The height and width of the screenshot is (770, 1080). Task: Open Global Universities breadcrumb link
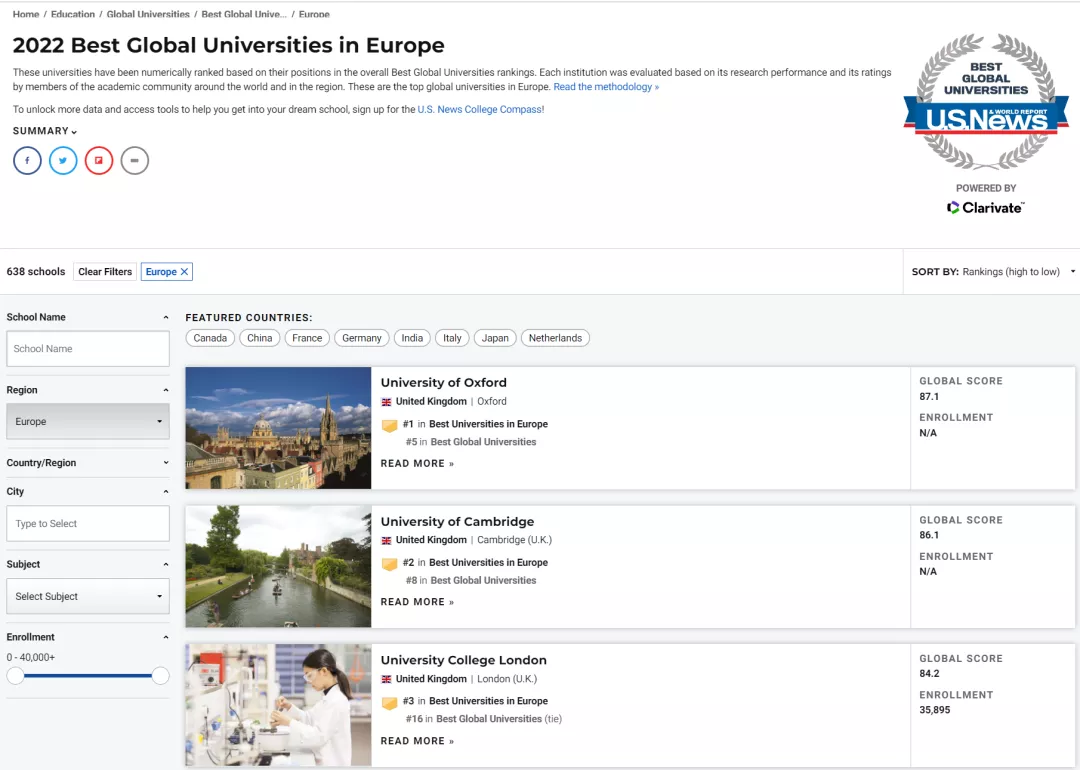point(148,14)
